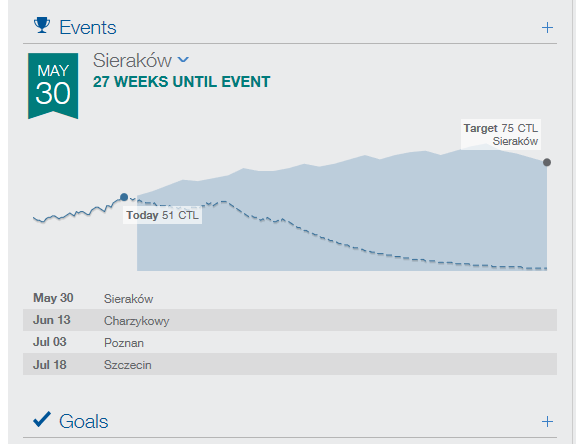Add a new event with the plus icon
Viewport: 576px width, 444px height.
click(x=547, y=28)
